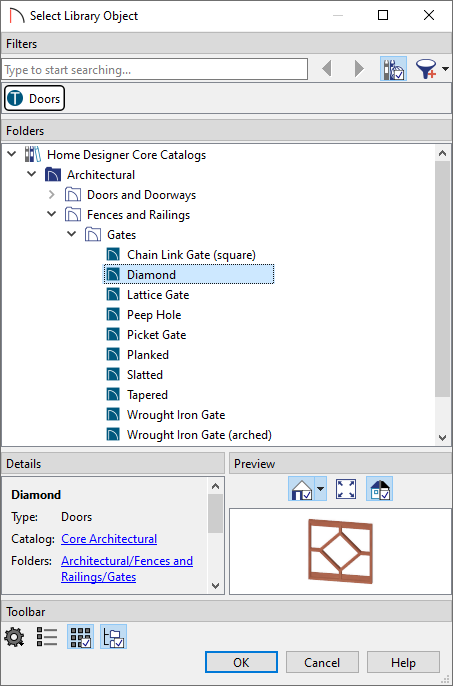Image resolution: width=453 pixels, height=686 pixels.
Task: Open the filter funnel dropdown arrow
Action: tap(445, 69)
